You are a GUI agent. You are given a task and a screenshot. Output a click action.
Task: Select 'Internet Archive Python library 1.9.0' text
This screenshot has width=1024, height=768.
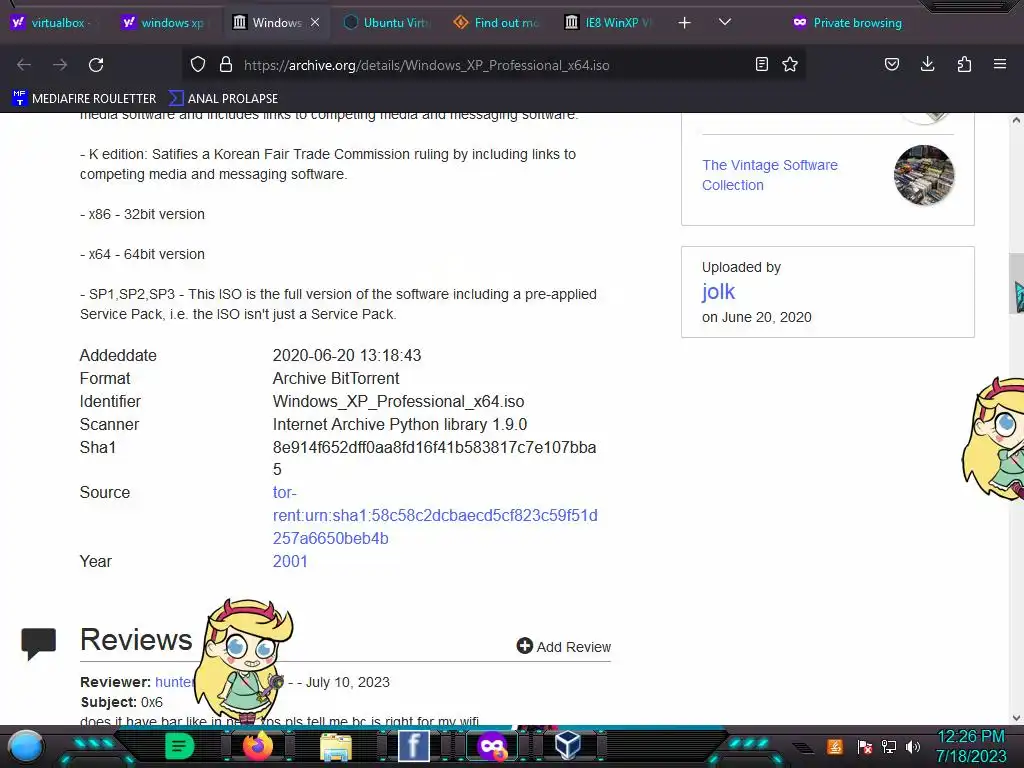[400, 424]
